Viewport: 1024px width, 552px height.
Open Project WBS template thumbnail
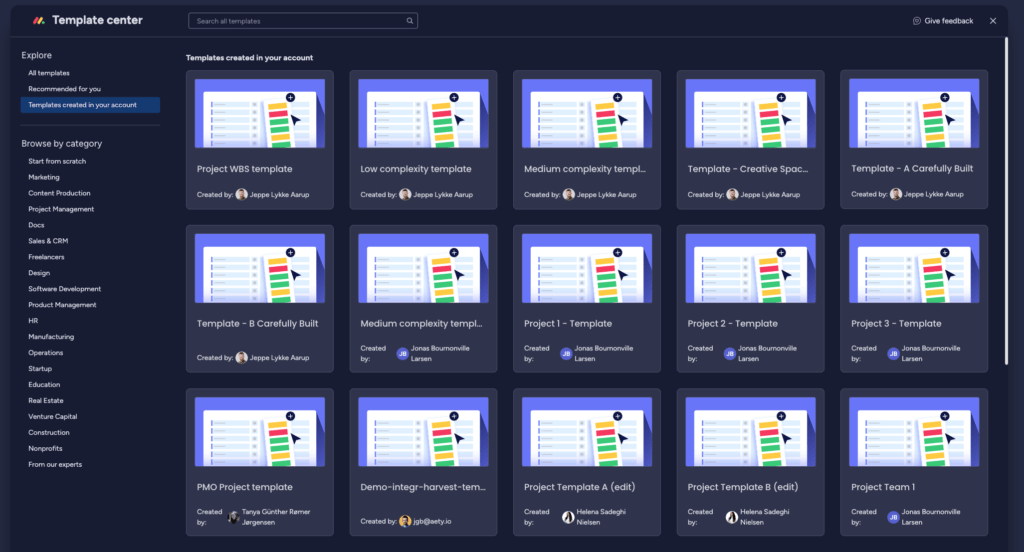(260, 114)
